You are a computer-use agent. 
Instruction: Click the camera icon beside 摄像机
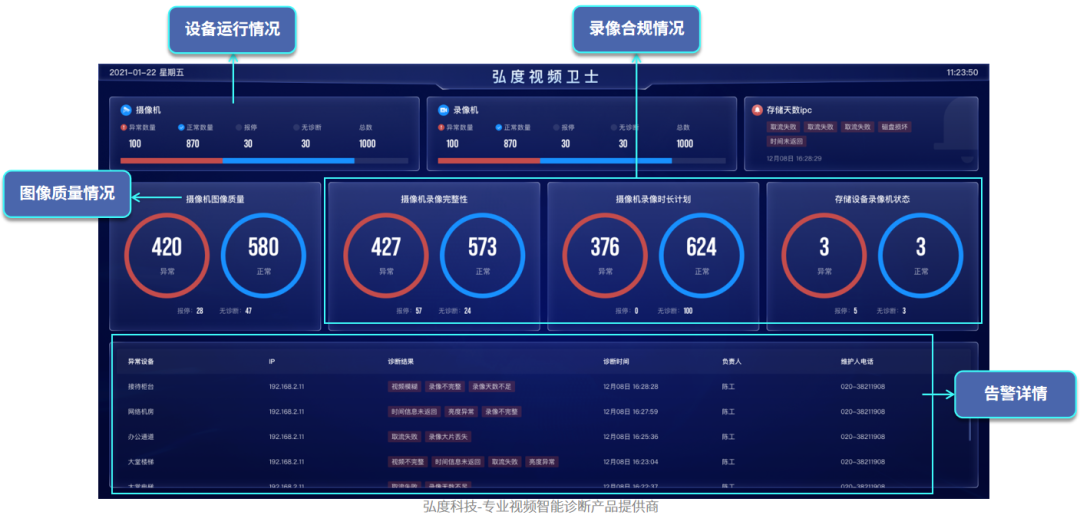(x=126, y=110)
